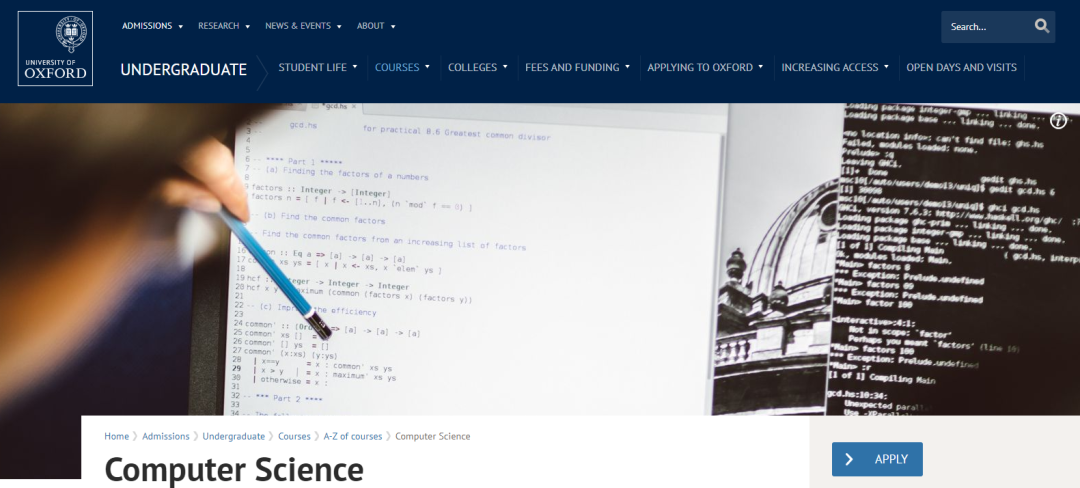Open the Colleges navigation menu
This screenshot has width=1080, height=488.
pyautogui.click(x=478, y=68)
